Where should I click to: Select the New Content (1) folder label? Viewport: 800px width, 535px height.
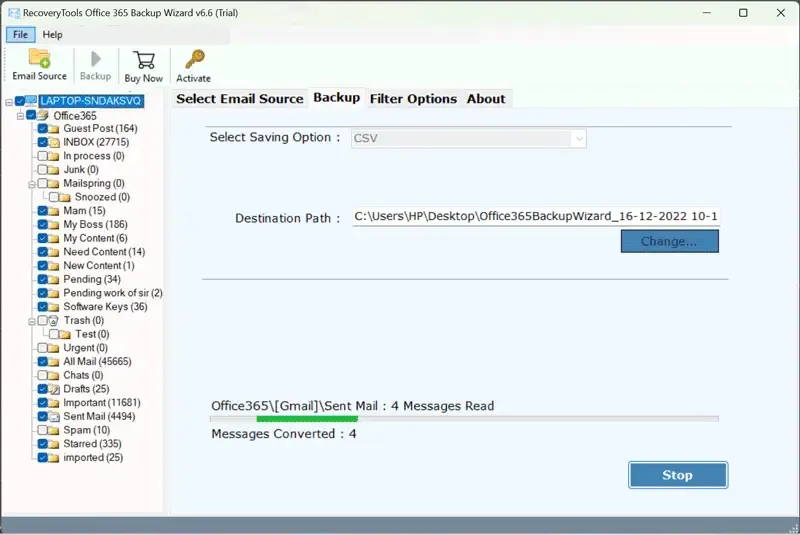[99, 266]
